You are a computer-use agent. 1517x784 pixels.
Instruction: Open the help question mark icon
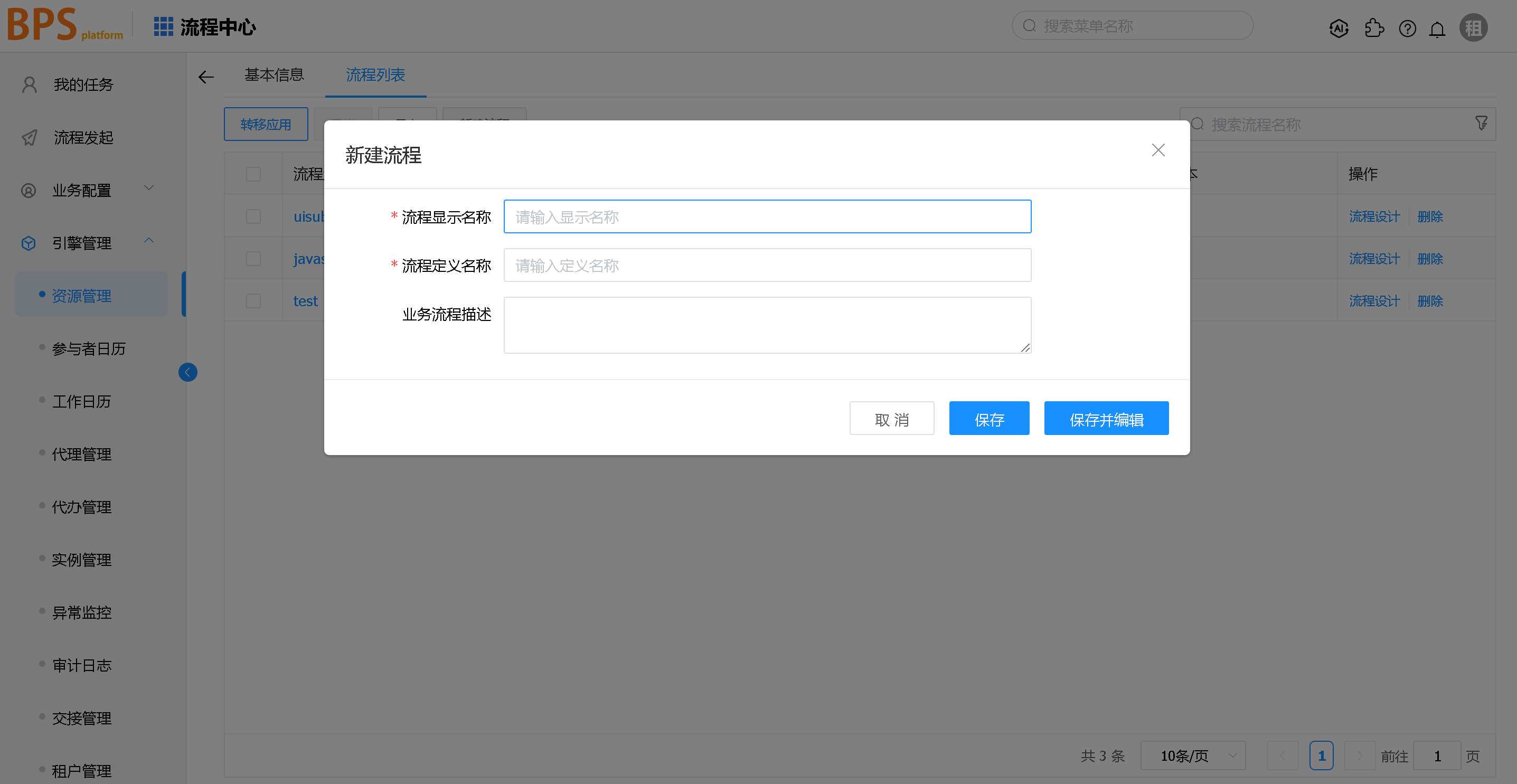click(x=1408, y=27)
